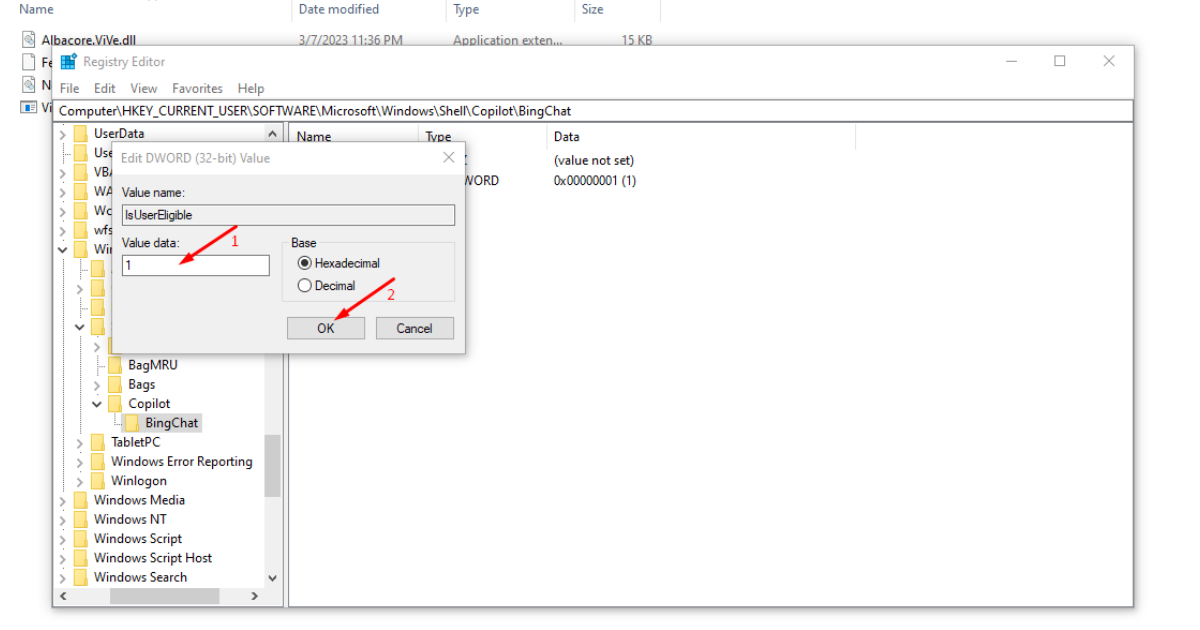Close the Edit DWORD dialog with X

[447, 157]
